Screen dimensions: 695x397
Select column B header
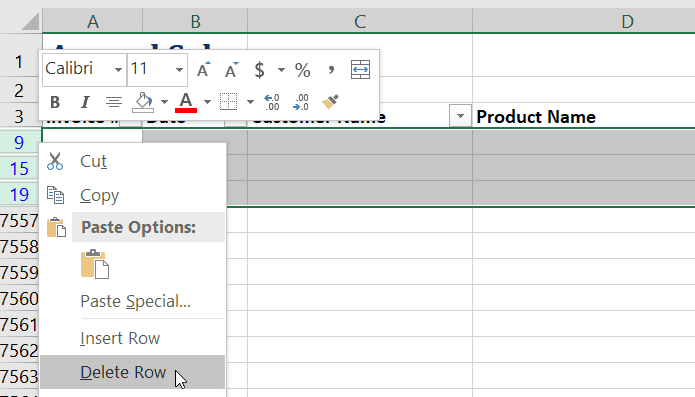[195, 21]
